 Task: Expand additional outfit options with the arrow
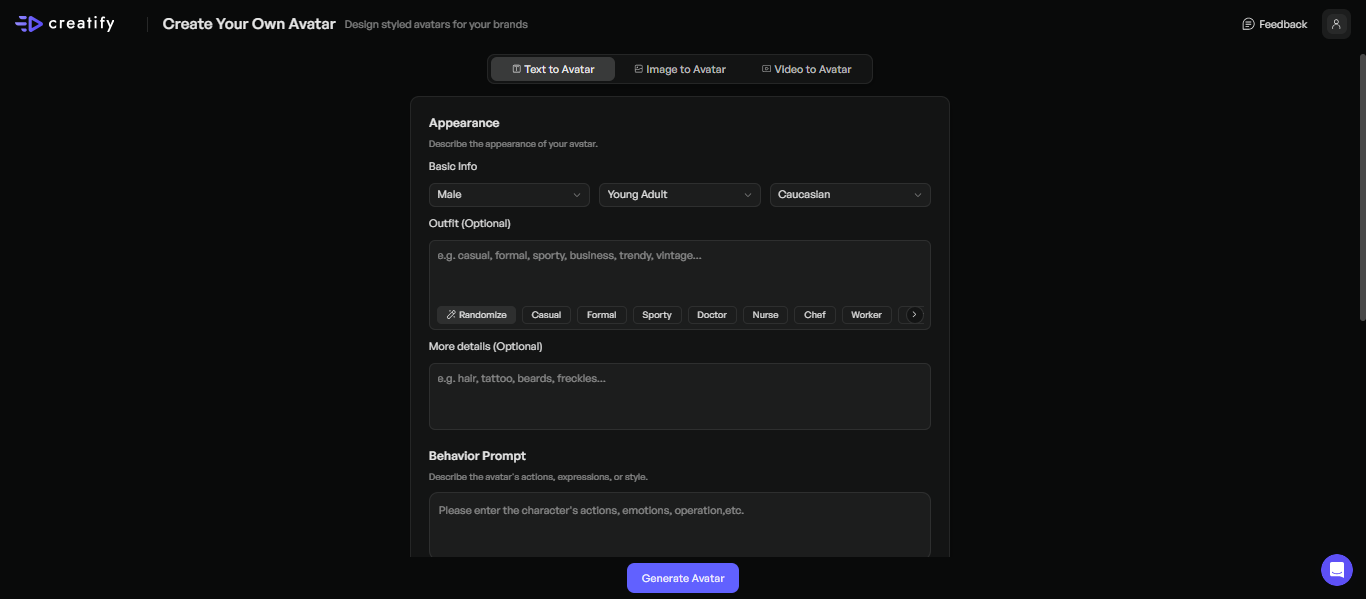pos(912,314)
